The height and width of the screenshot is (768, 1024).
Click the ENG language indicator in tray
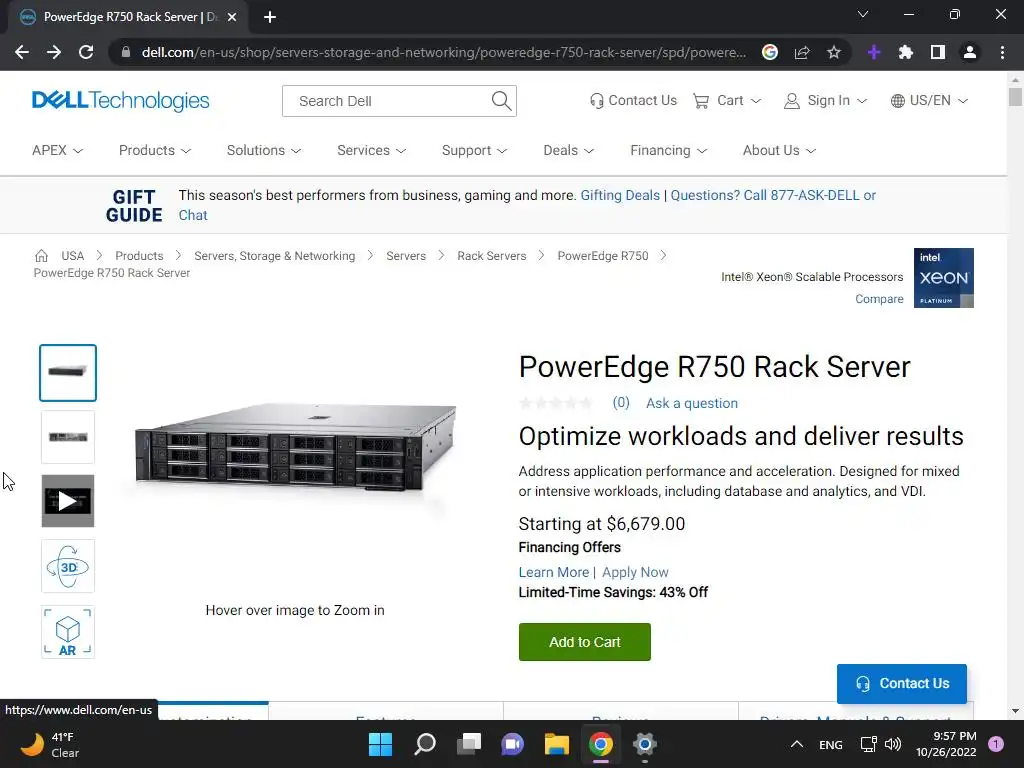coord(831,744)
